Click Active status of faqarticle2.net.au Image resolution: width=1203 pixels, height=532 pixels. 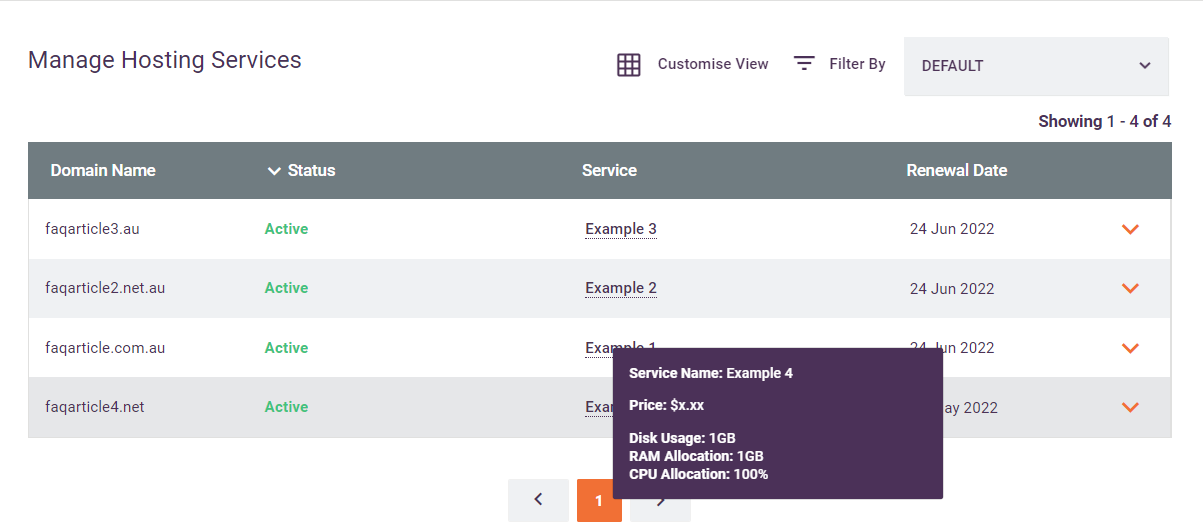(286, 288)
